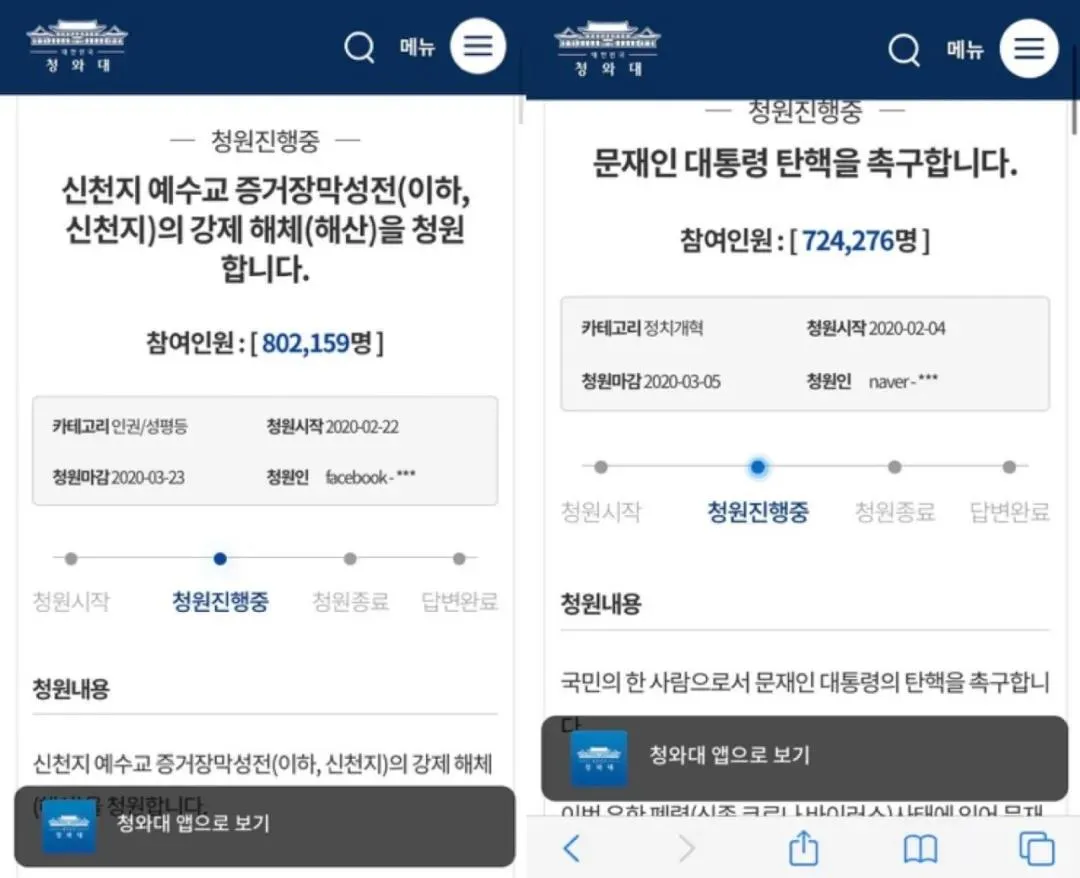Tap left '청와대 앱으로 보기' banner text
This screenshot has height=878, width=1080.
point(193,823)
